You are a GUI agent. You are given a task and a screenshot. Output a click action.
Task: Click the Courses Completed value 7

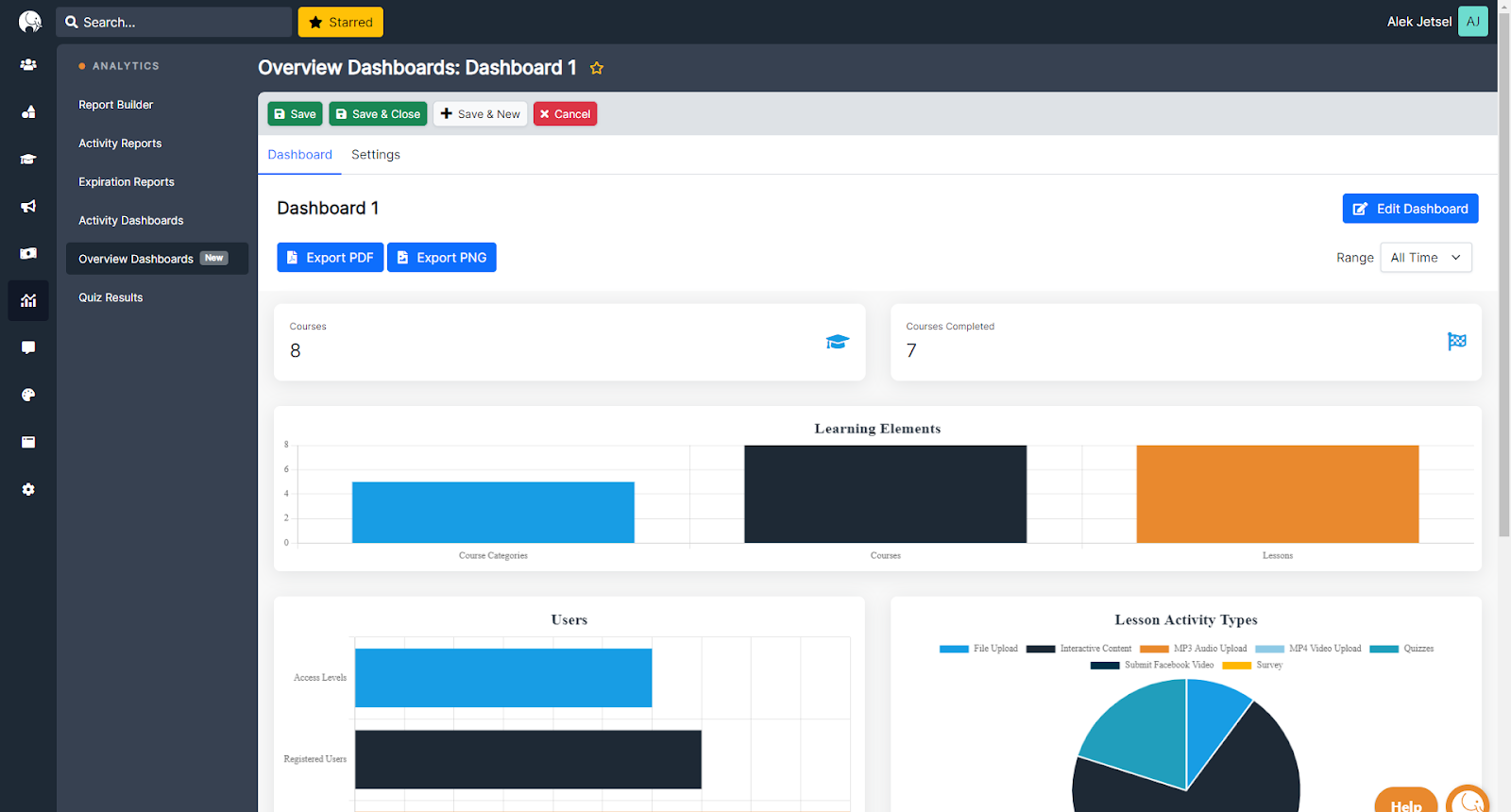911,351
